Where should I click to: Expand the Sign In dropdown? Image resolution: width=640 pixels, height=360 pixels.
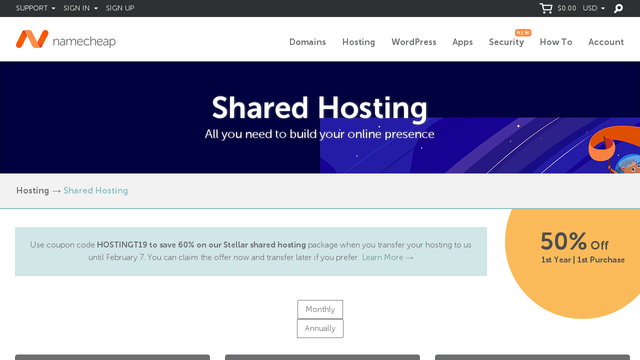80,8
